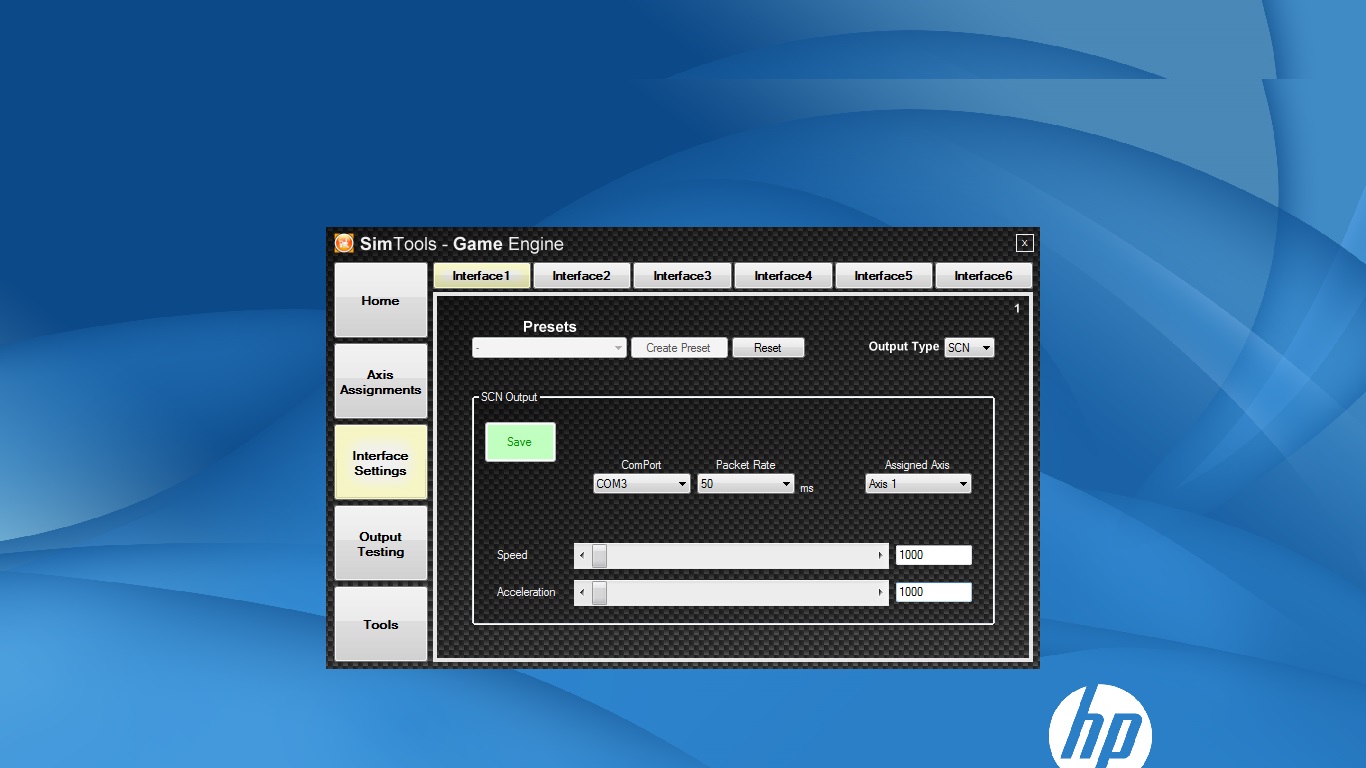
Task: Open the Output Type SCN dropdown
Action: click(x=969, y=347)
